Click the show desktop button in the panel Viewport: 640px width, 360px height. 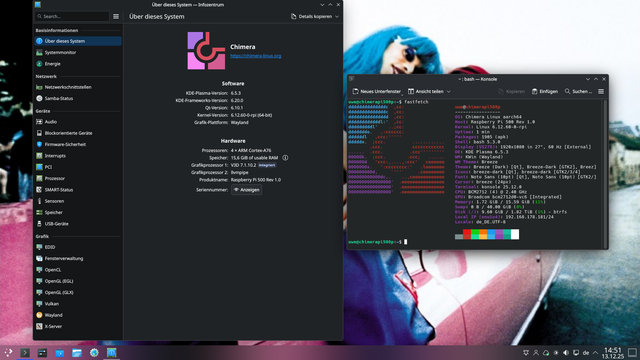tap(632, 353)
